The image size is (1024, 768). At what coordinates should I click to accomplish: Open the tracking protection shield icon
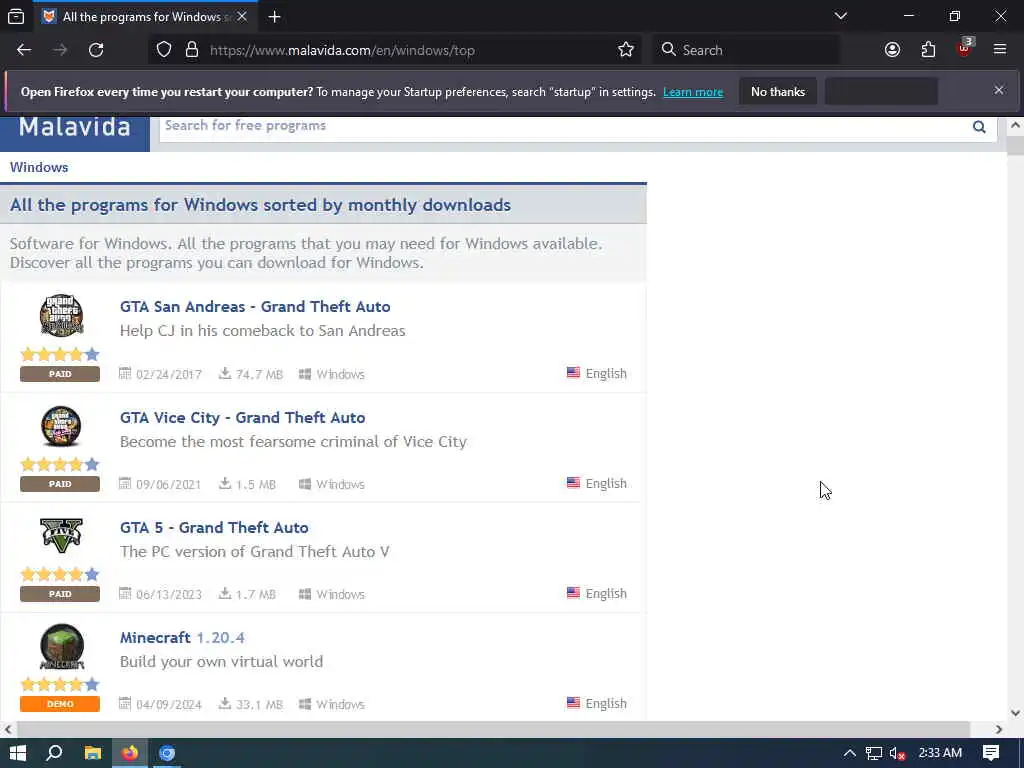[164, 50]
